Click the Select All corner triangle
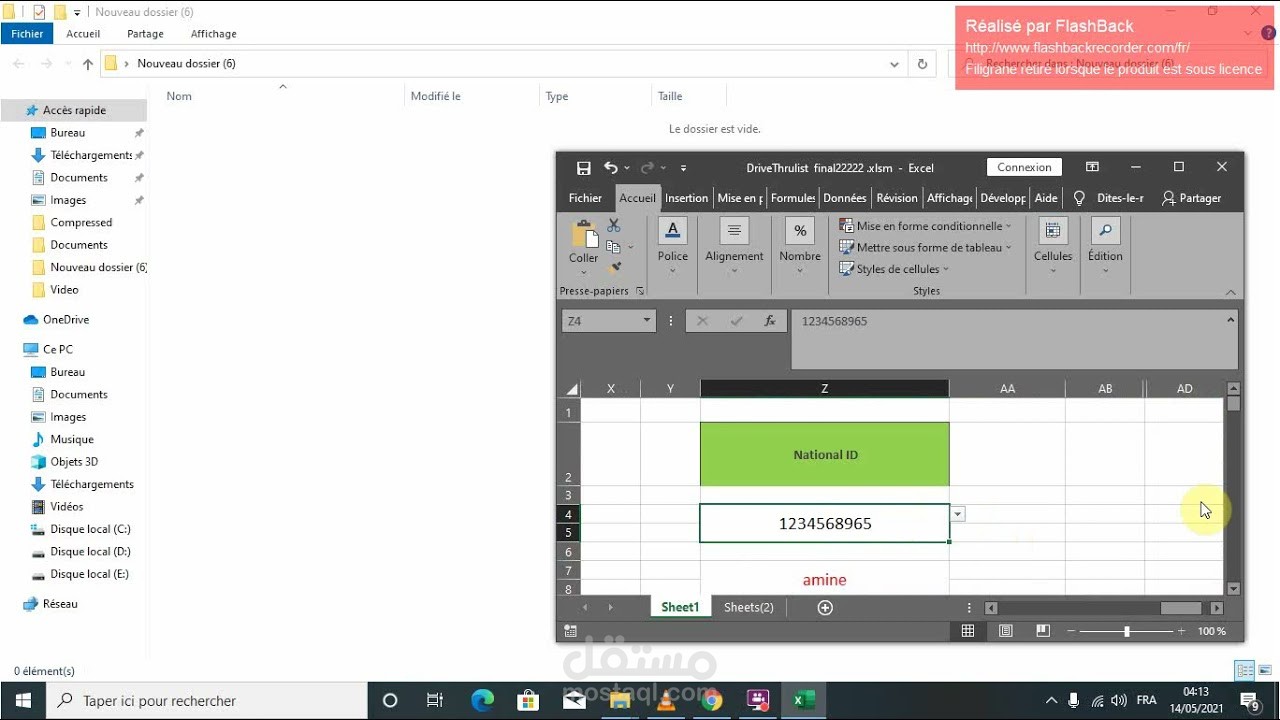The height and width of the screenshot is (720, 1280). click(x=571, y=389)
